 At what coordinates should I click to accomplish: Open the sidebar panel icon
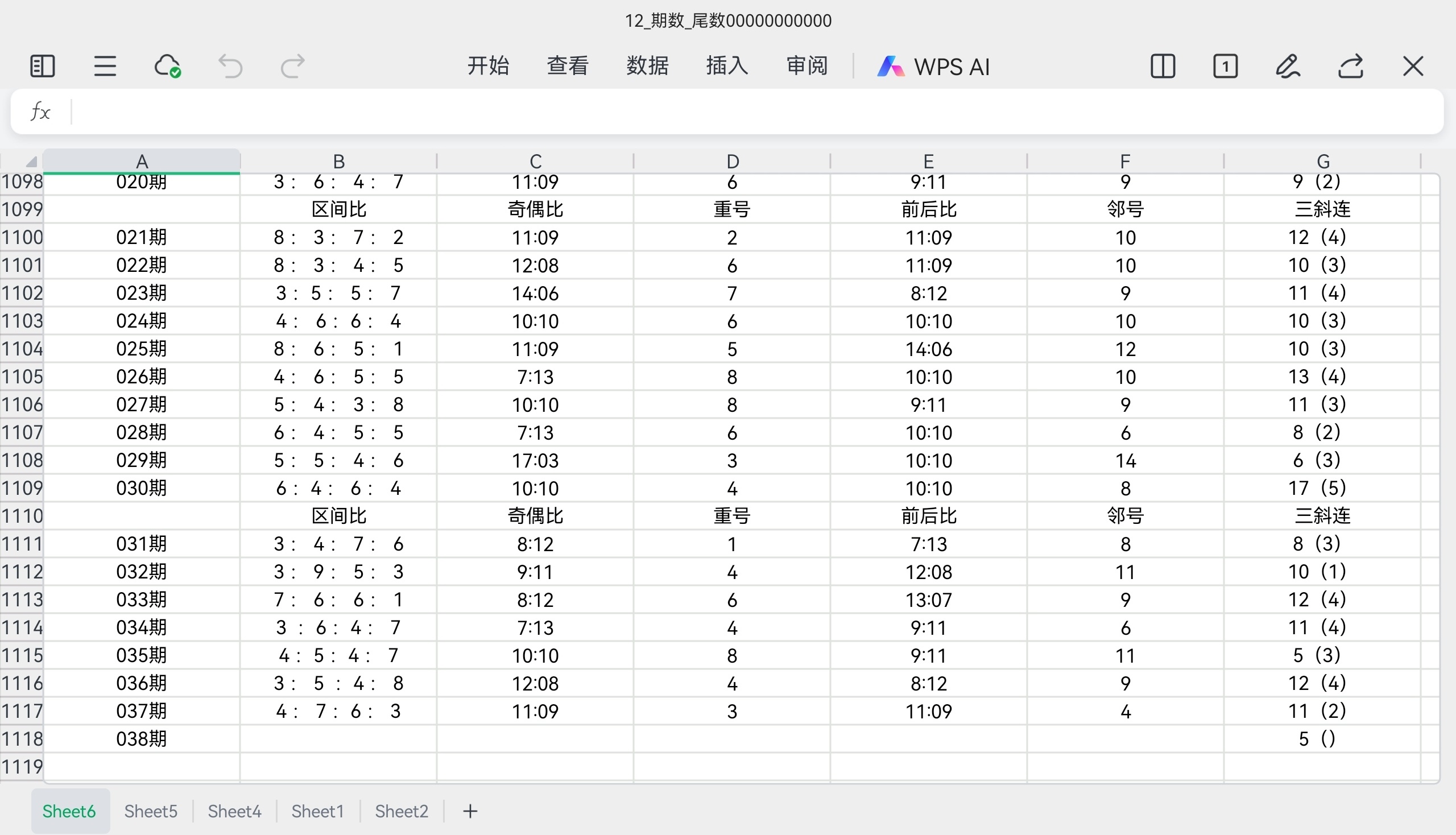(42, 66)
